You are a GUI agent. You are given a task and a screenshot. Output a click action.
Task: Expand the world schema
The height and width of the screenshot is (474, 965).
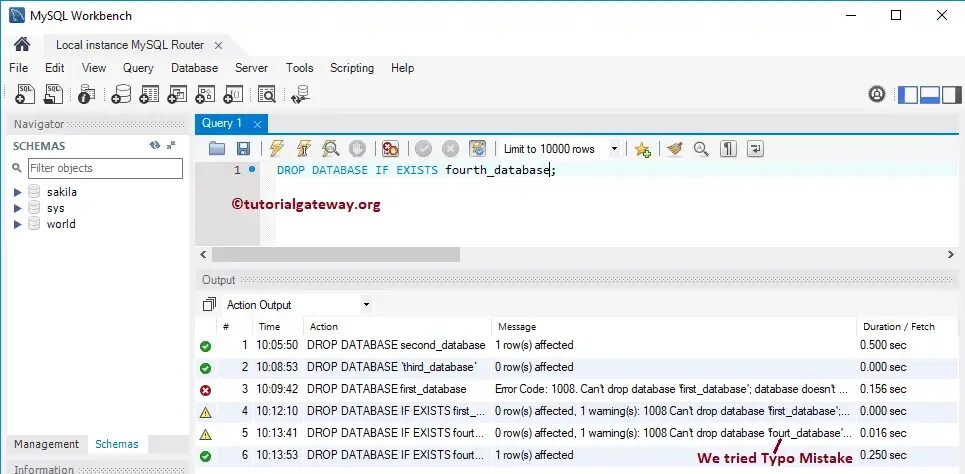pyautogui.click(x=17, y=224)
